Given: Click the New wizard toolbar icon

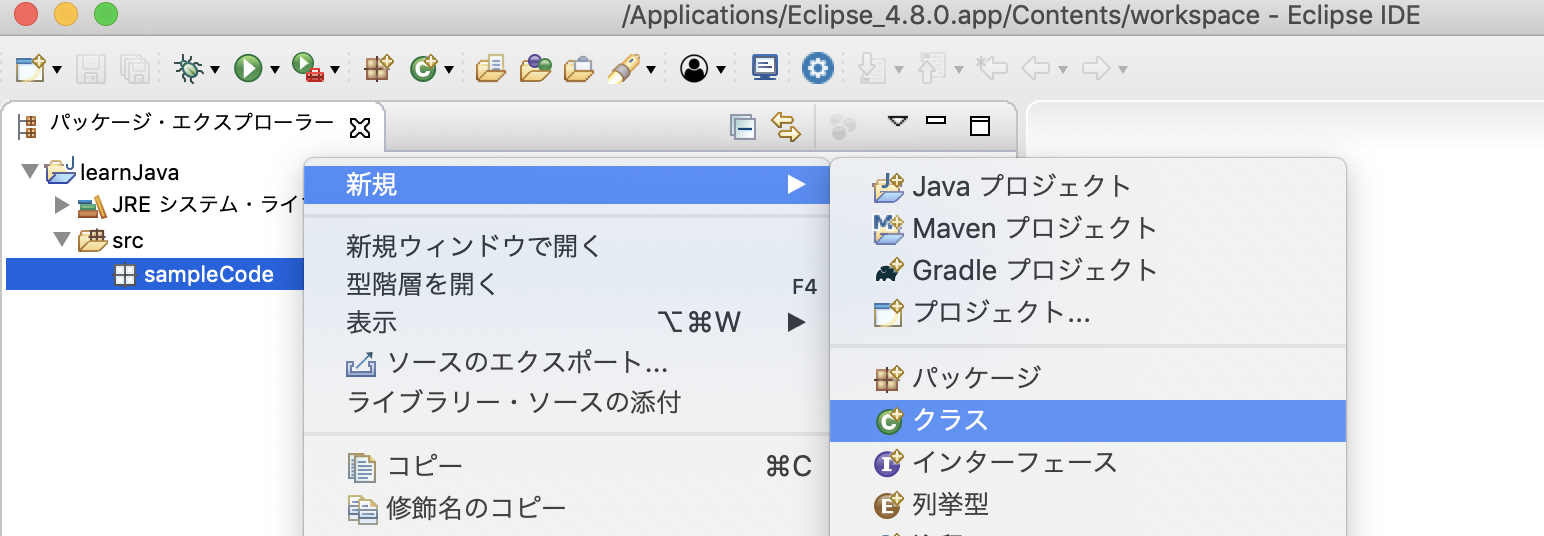Looking at the screenshot, I should click(x=30, y=68).
